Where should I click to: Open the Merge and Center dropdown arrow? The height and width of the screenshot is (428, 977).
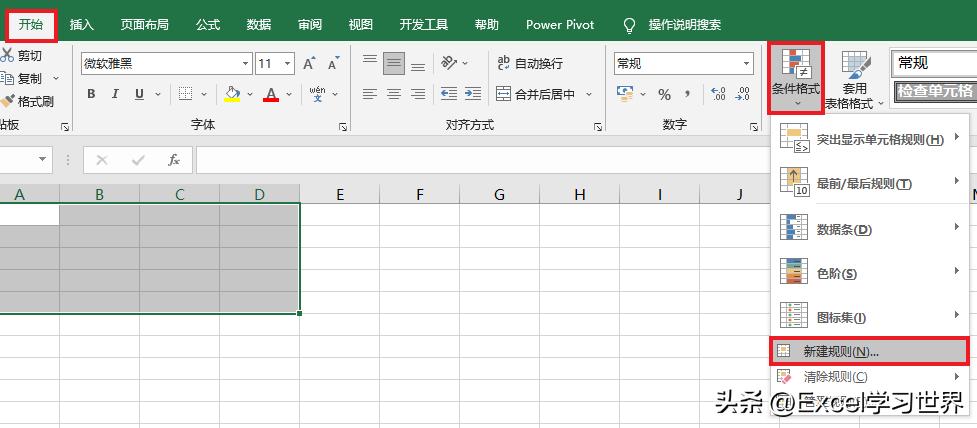589,94
